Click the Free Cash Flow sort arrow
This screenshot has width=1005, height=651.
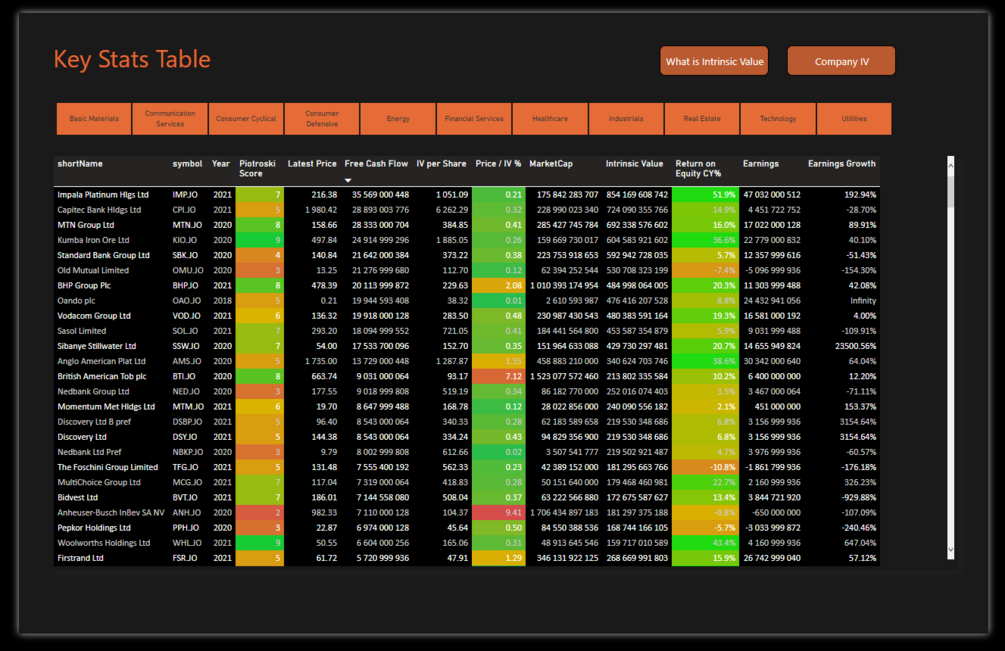348,181
